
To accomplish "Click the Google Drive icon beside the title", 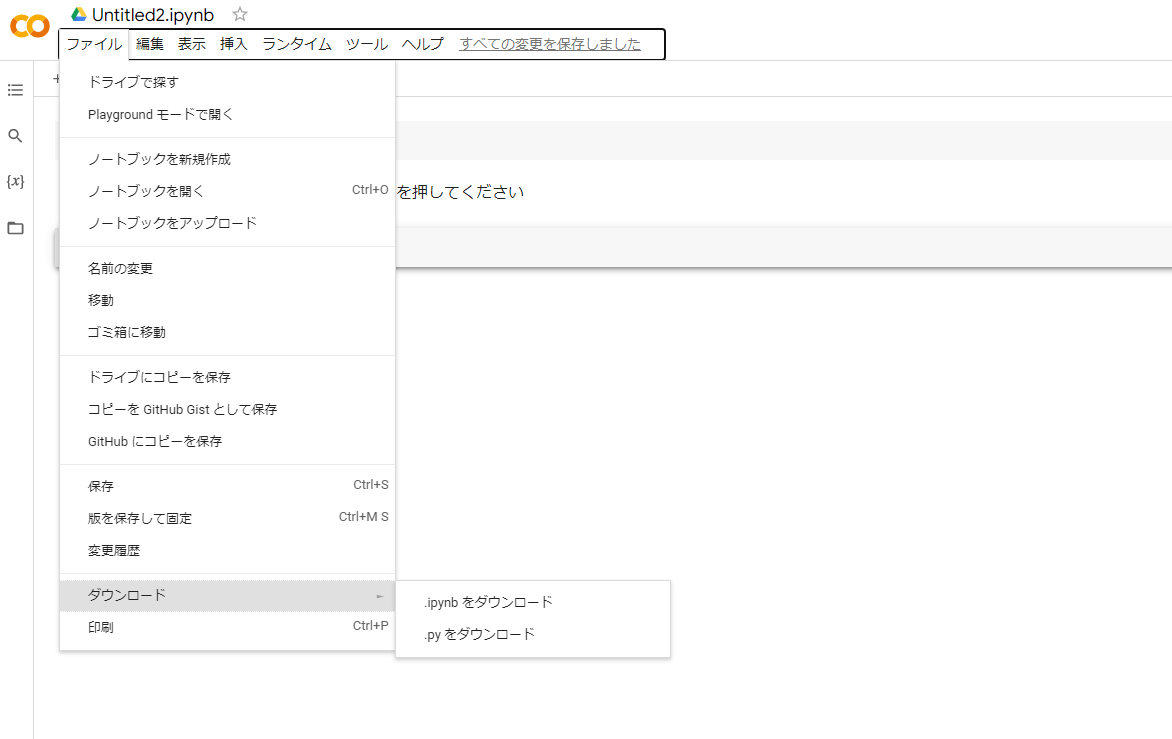I will pyautogui.click(x=79, y=15).
